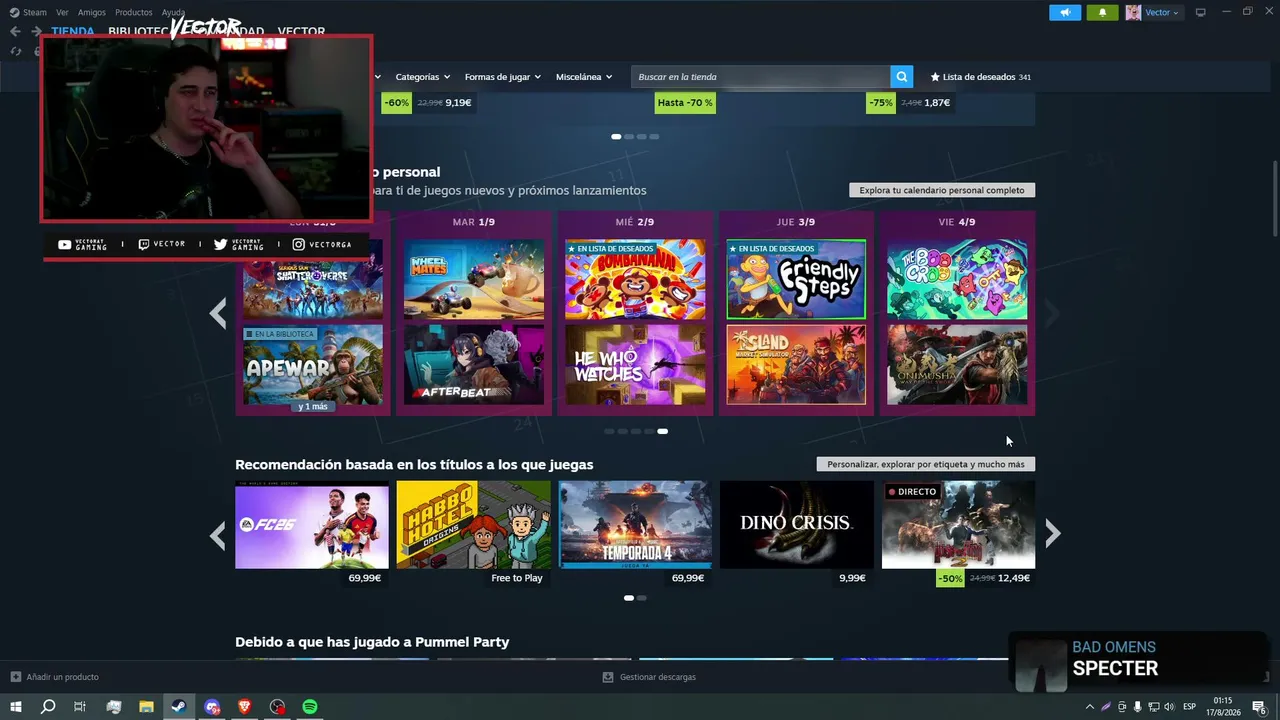Open the Island Market Simulator thumbnail
This screenshot has height=720, width=1280.
pyautogui.click(x=796, y=364)
